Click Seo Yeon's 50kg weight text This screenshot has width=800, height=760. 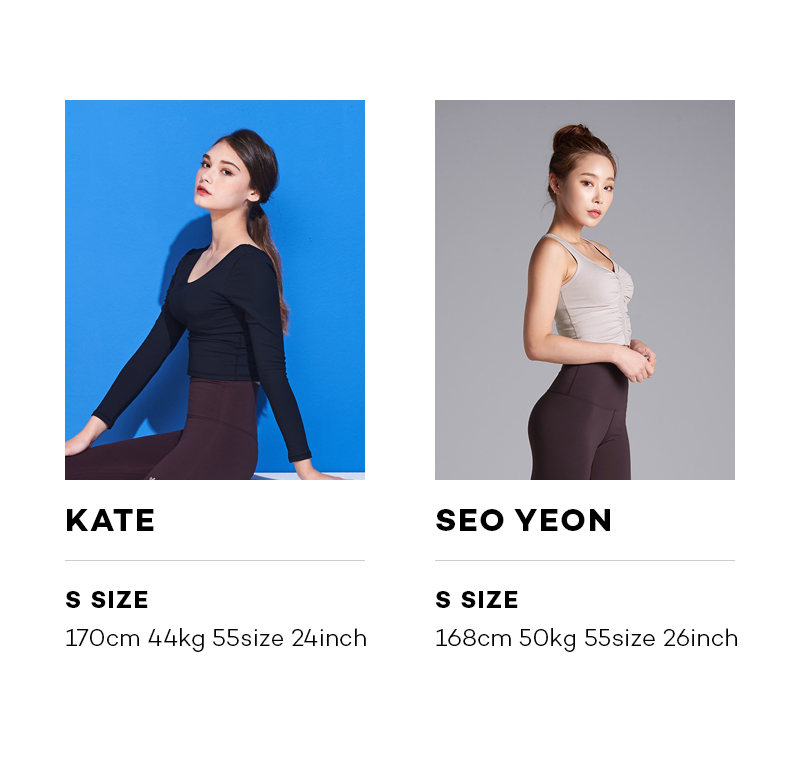(547, 640)
